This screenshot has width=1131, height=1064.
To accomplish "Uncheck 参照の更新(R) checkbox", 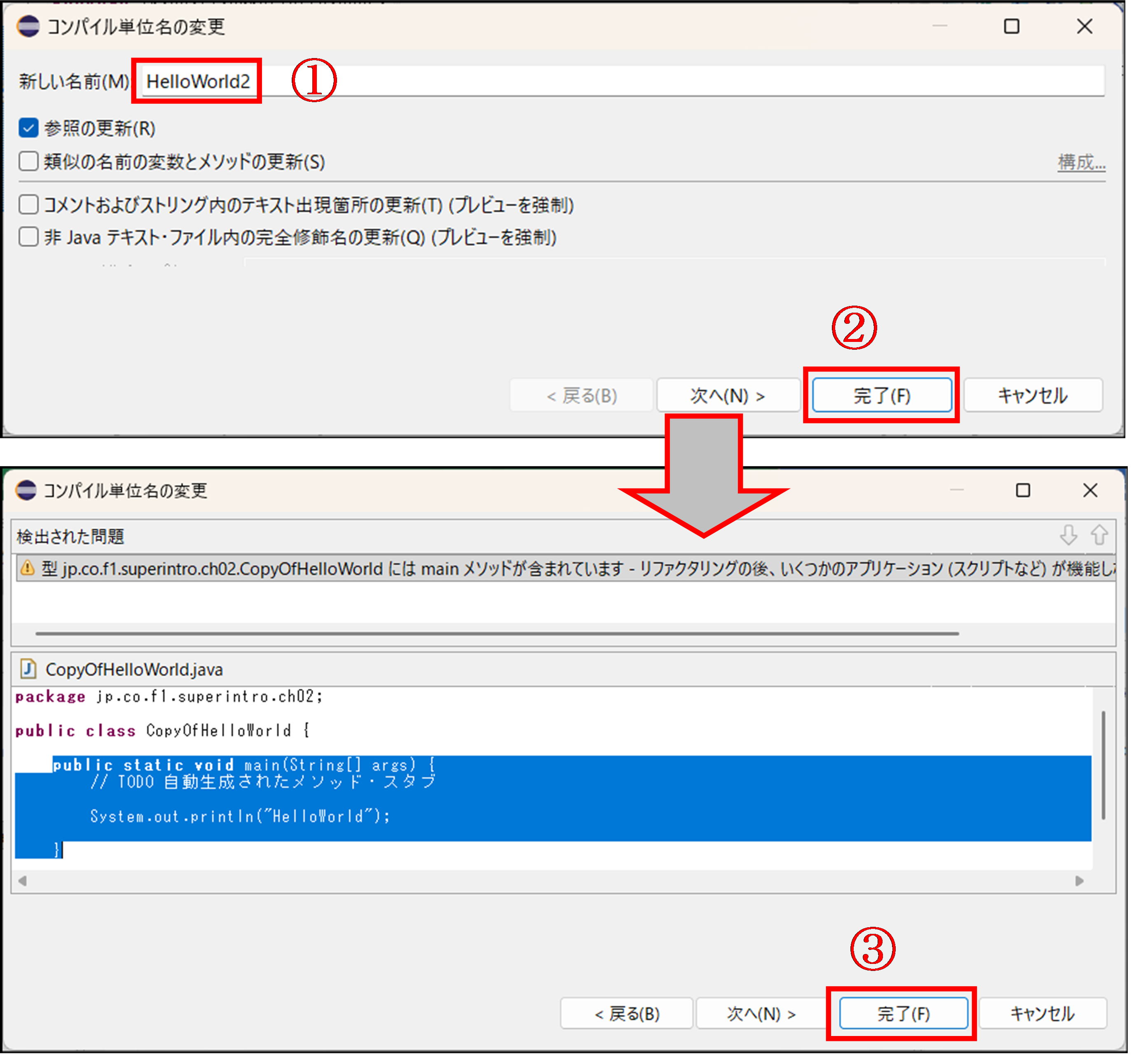I will [x=28, y=128].
